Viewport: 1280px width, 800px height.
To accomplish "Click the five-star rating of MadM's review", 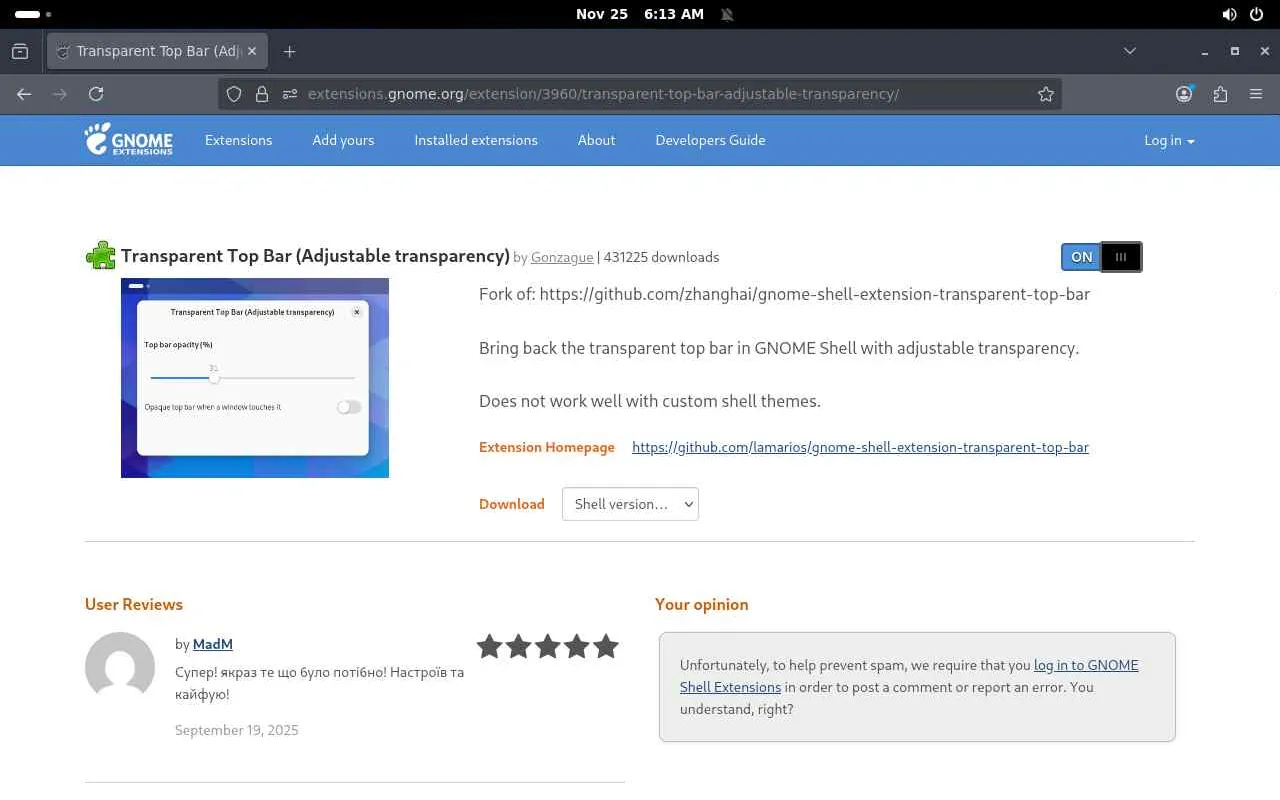I will [x=547, y=646].
